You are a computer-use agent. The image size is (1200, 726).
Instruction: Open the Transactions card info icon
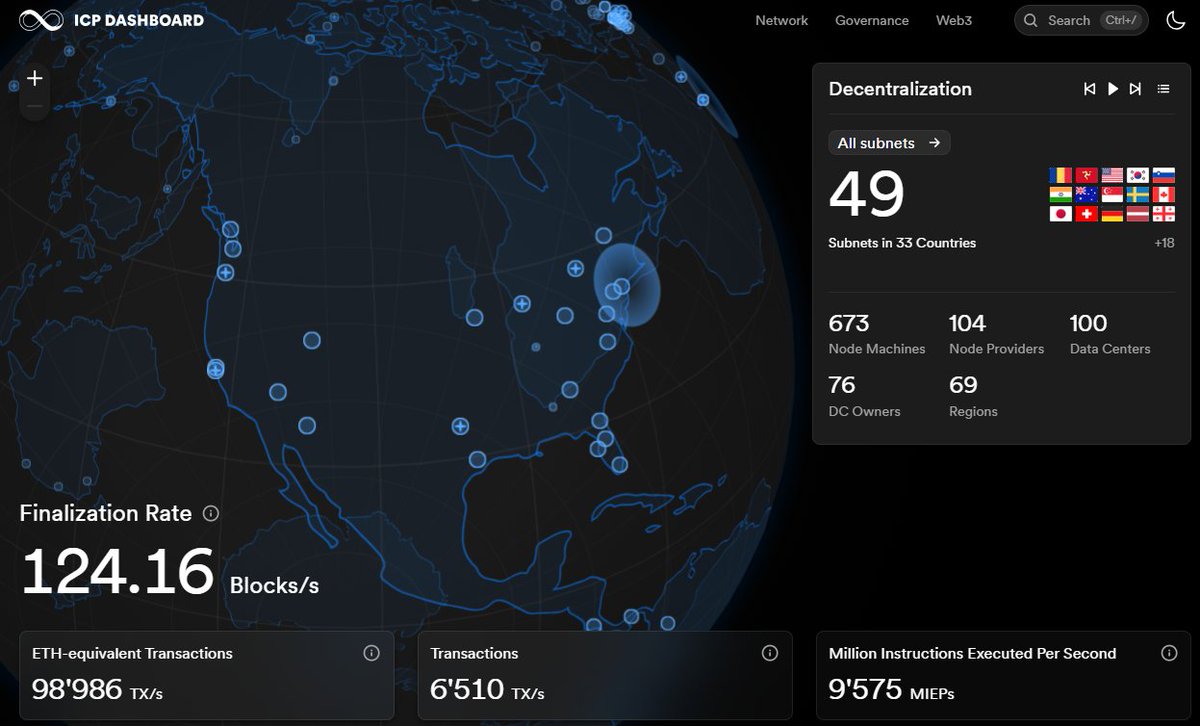(x=770, y=653)
